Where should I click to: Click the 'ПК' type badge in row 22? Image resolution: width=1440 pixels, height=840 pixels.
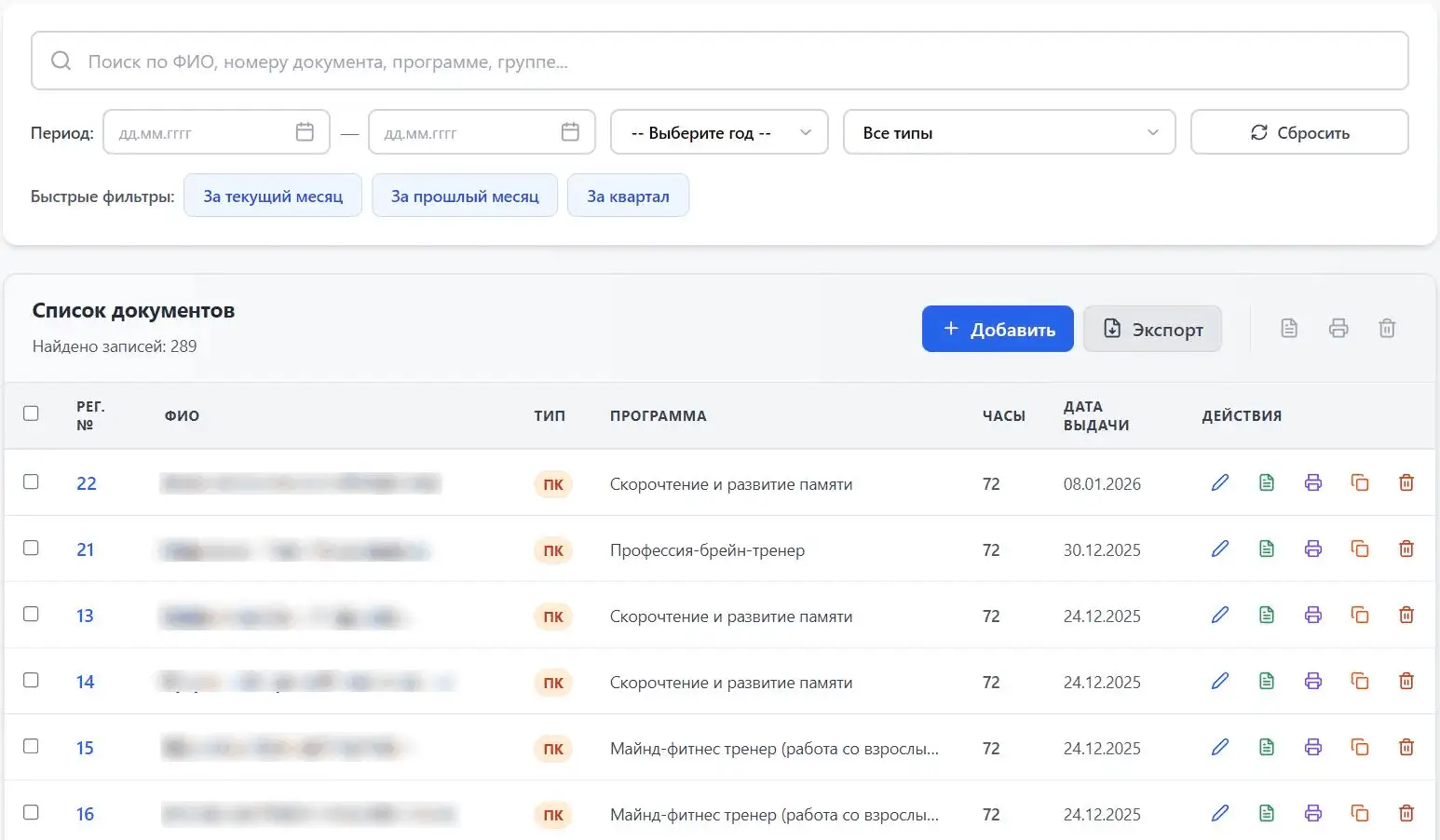tap(553, 484)
